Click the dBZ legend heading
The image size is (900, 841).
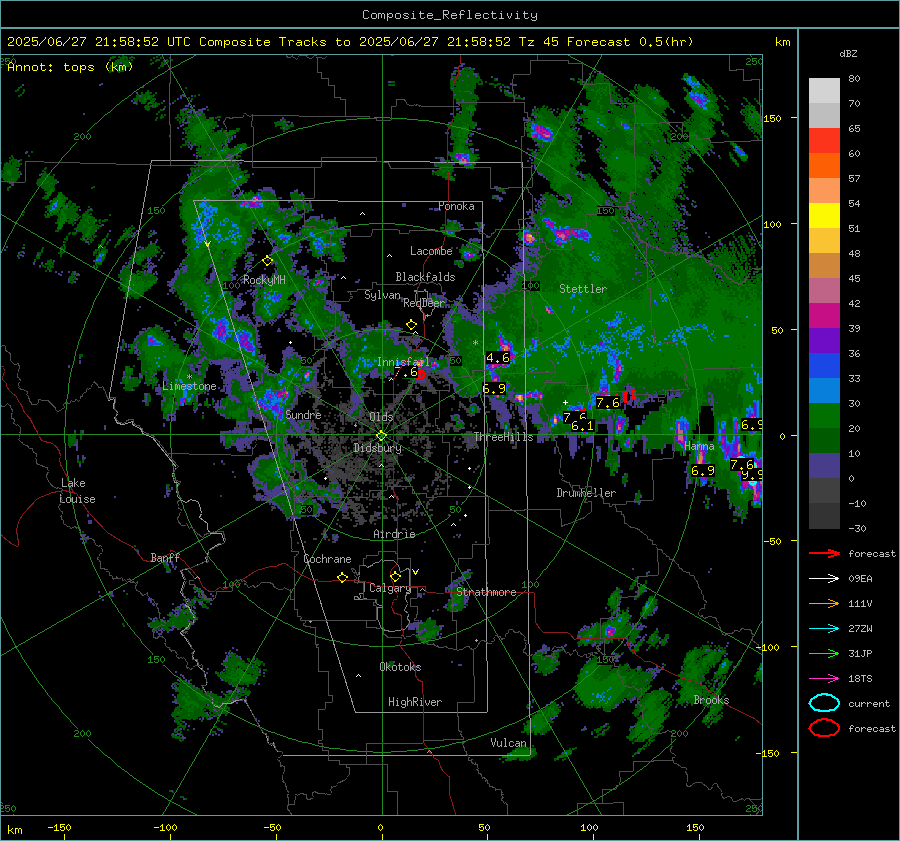coord(848,53)
